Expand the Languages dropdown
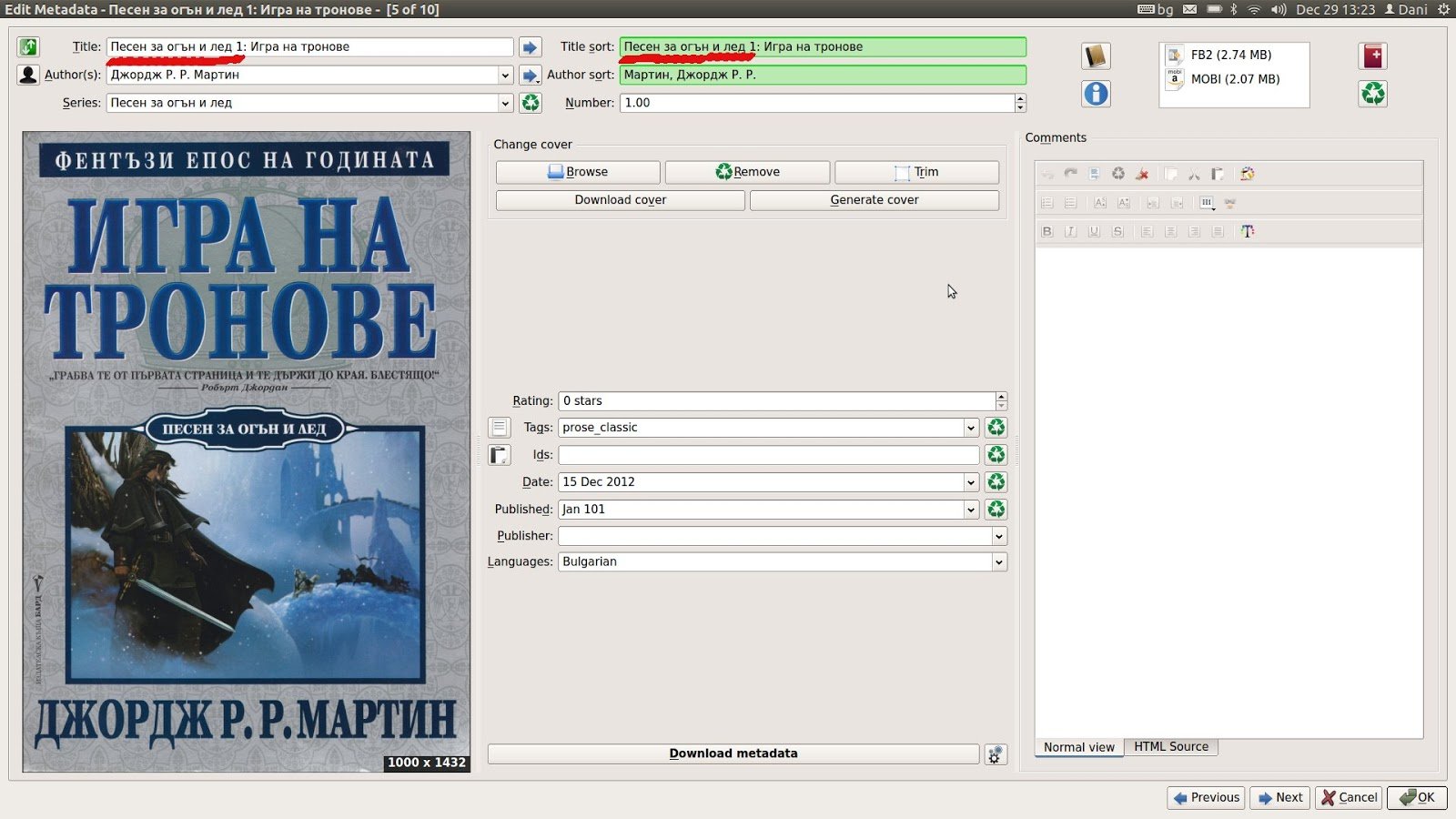 998,562
